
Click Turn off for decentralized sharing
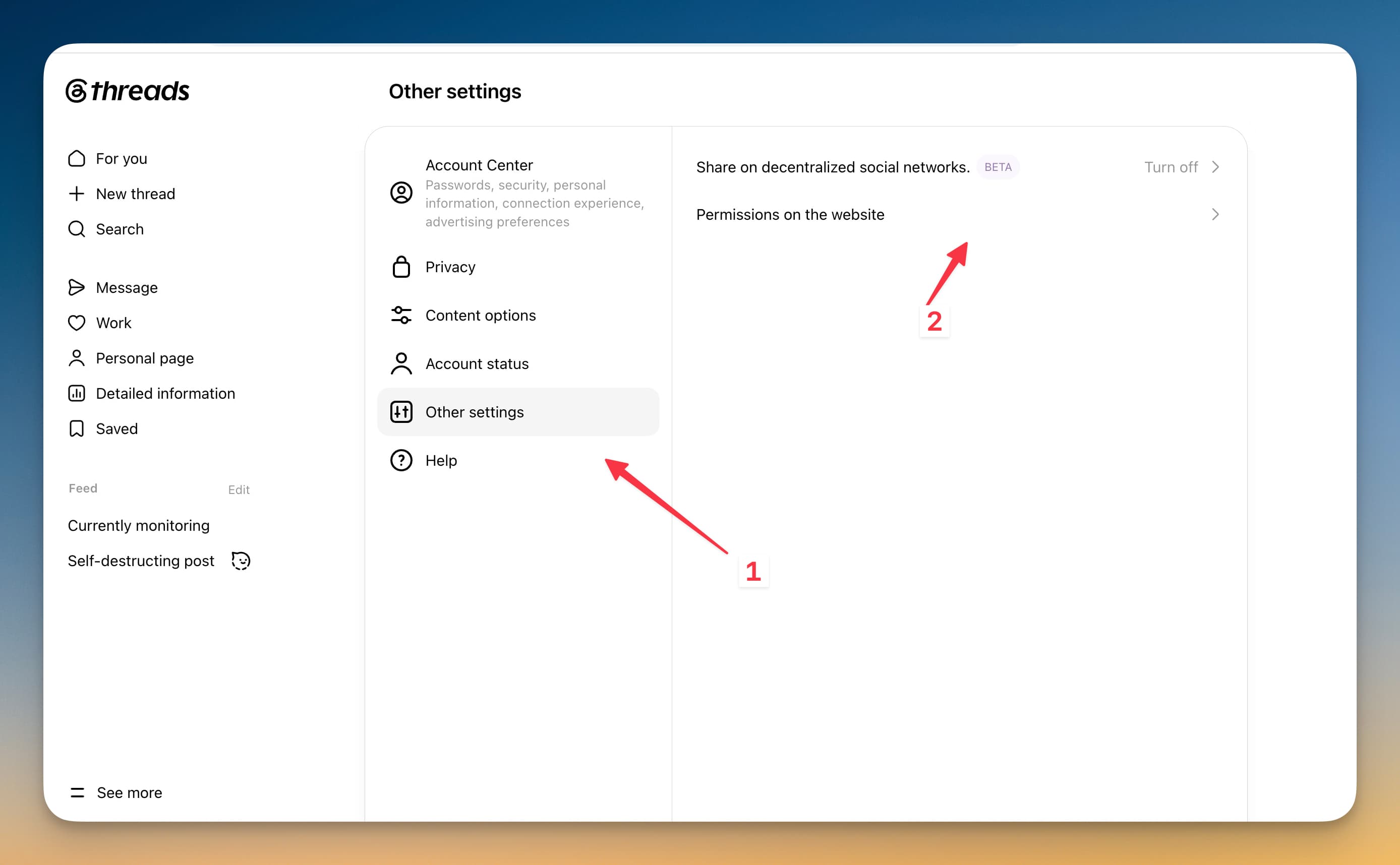pos(1171,167)
